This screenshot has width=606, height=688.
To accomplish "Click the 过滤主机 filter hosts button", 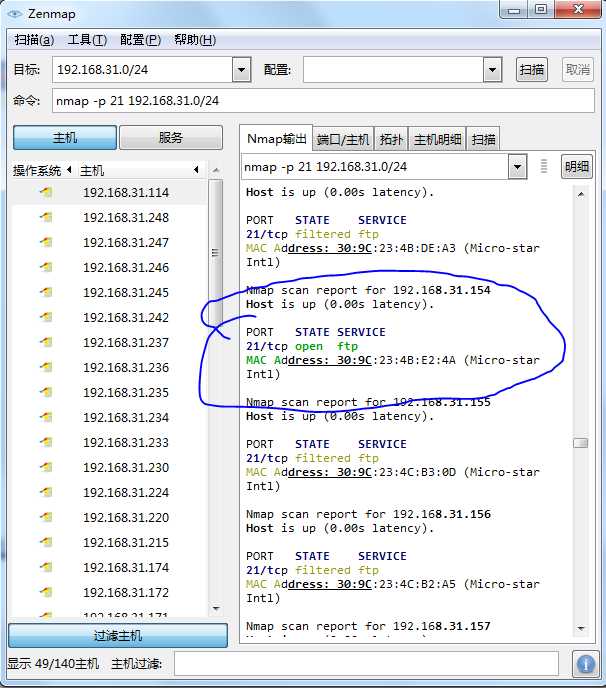I will point(118,635).
